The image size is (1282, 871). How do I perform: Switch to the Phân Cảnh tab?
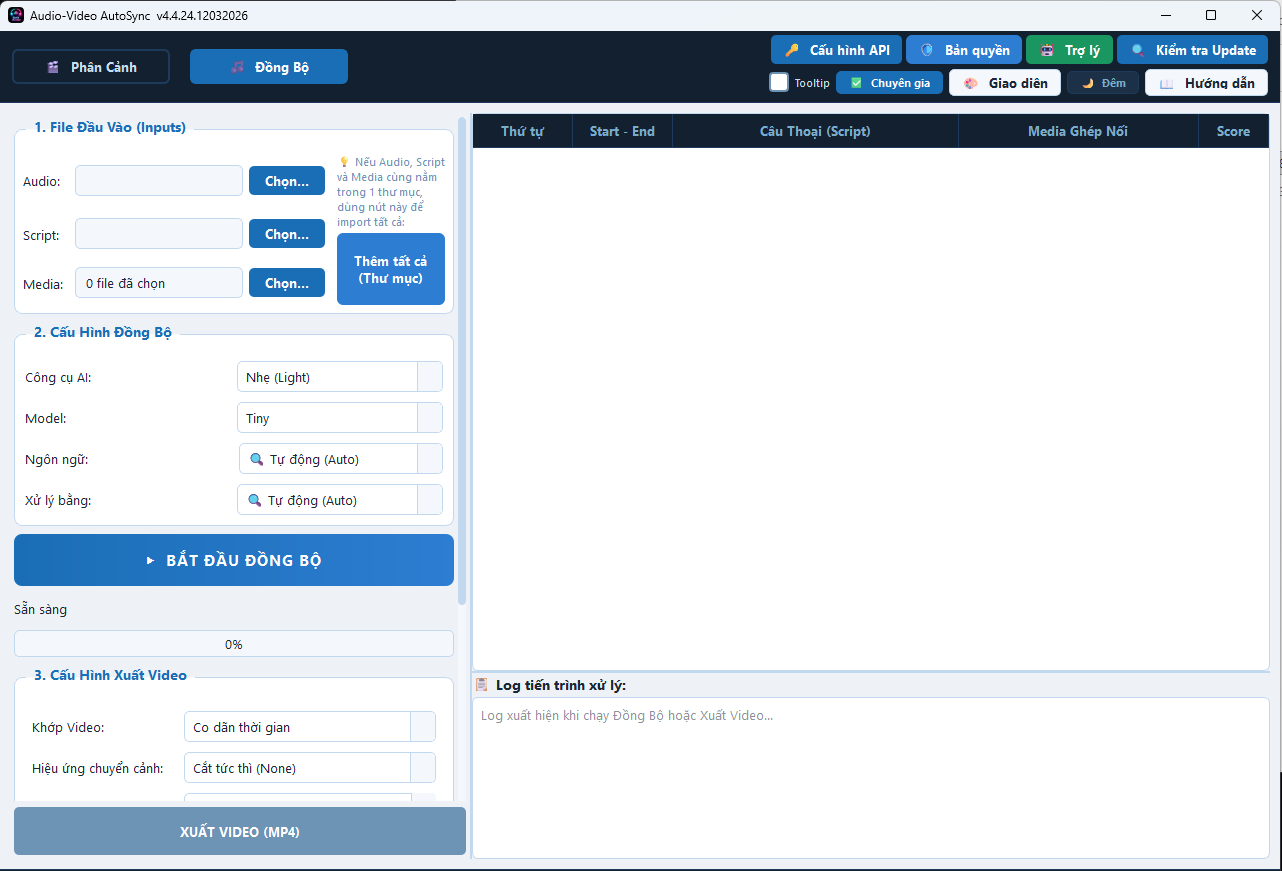[x=91, y=67]
